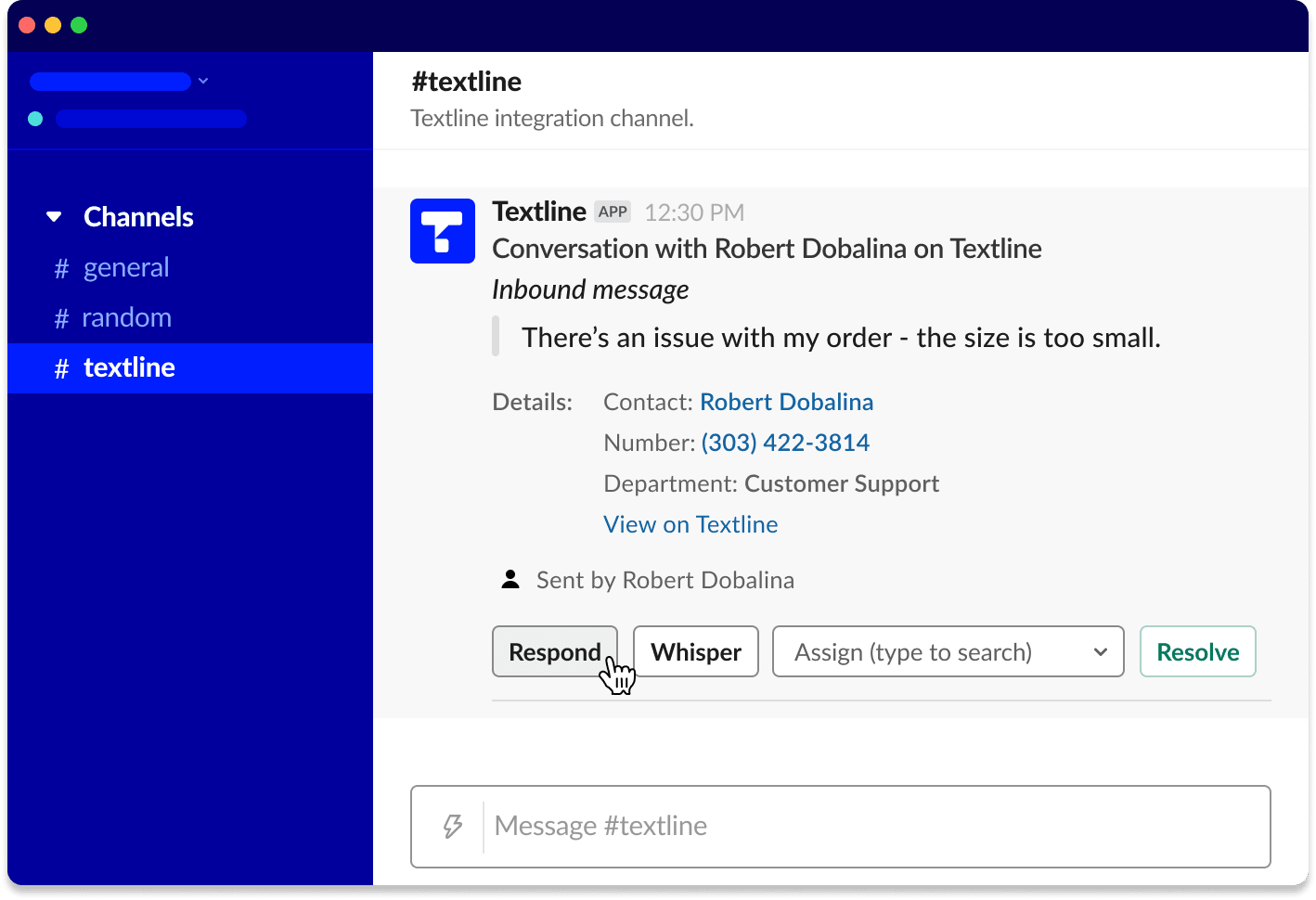Click the hash icon beside random
The image size is (1316, 900).
point(62,318)
